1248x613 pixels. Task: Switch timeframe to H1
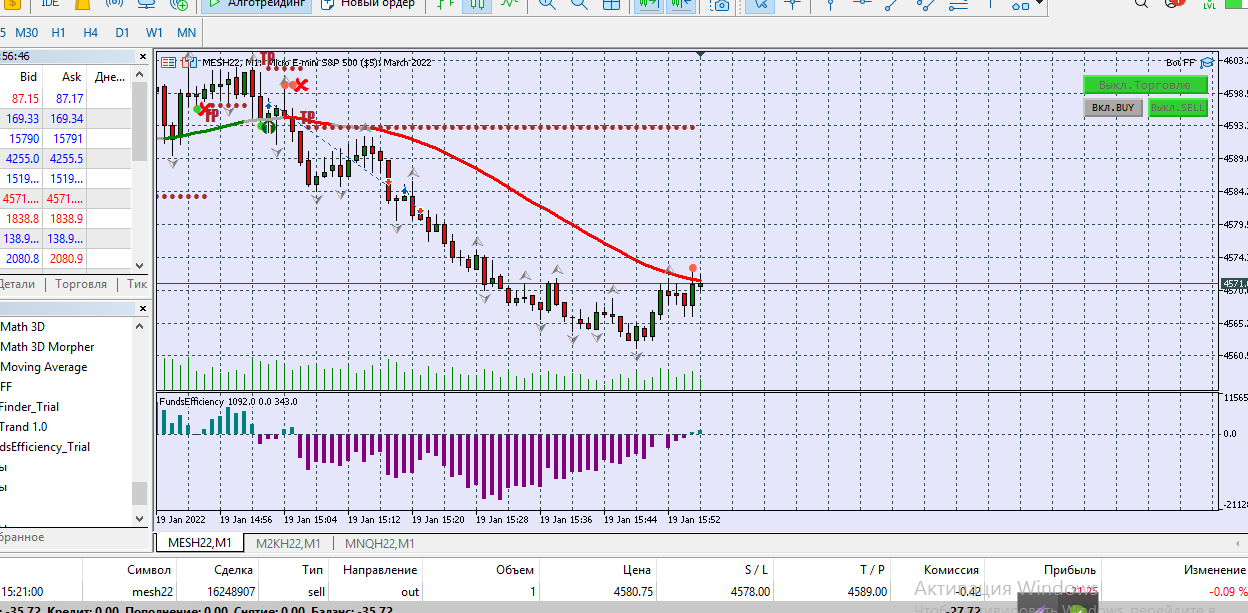[58, 33]
